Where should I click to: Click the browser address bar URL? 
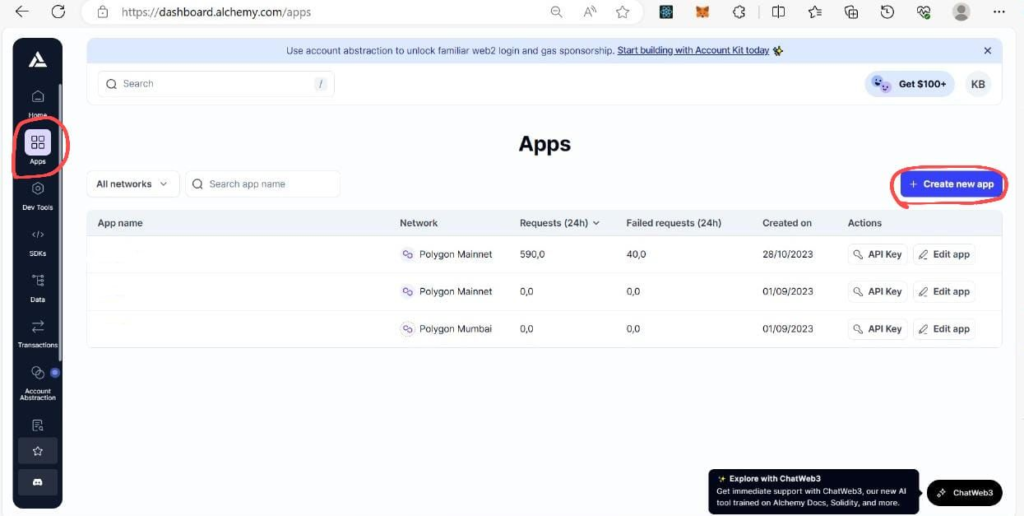tap(216, 12)
